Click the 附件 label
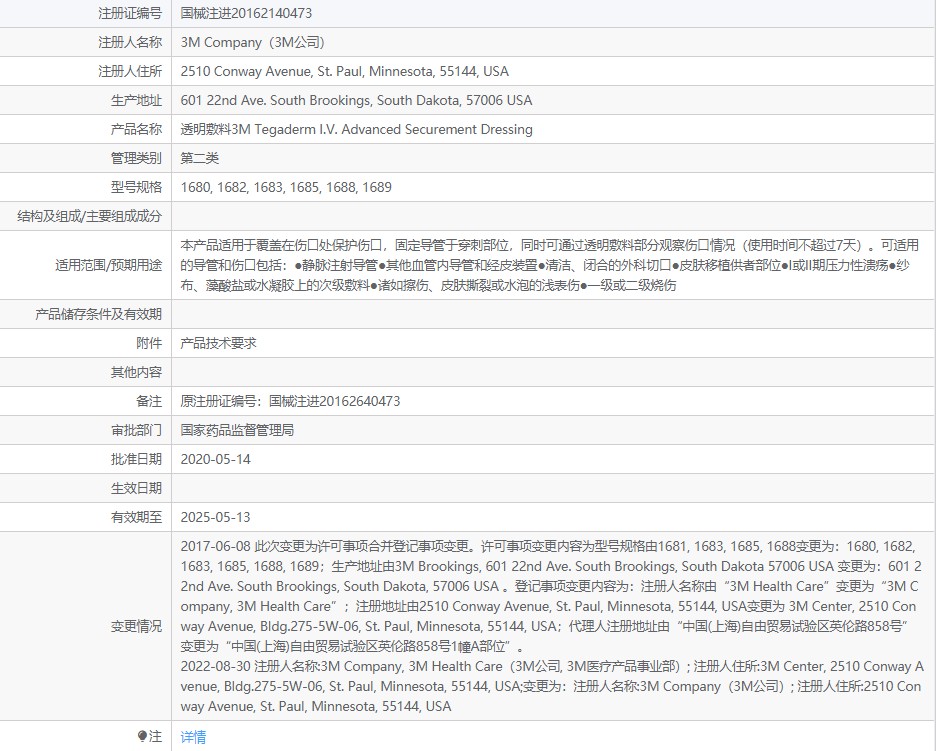 149,343
